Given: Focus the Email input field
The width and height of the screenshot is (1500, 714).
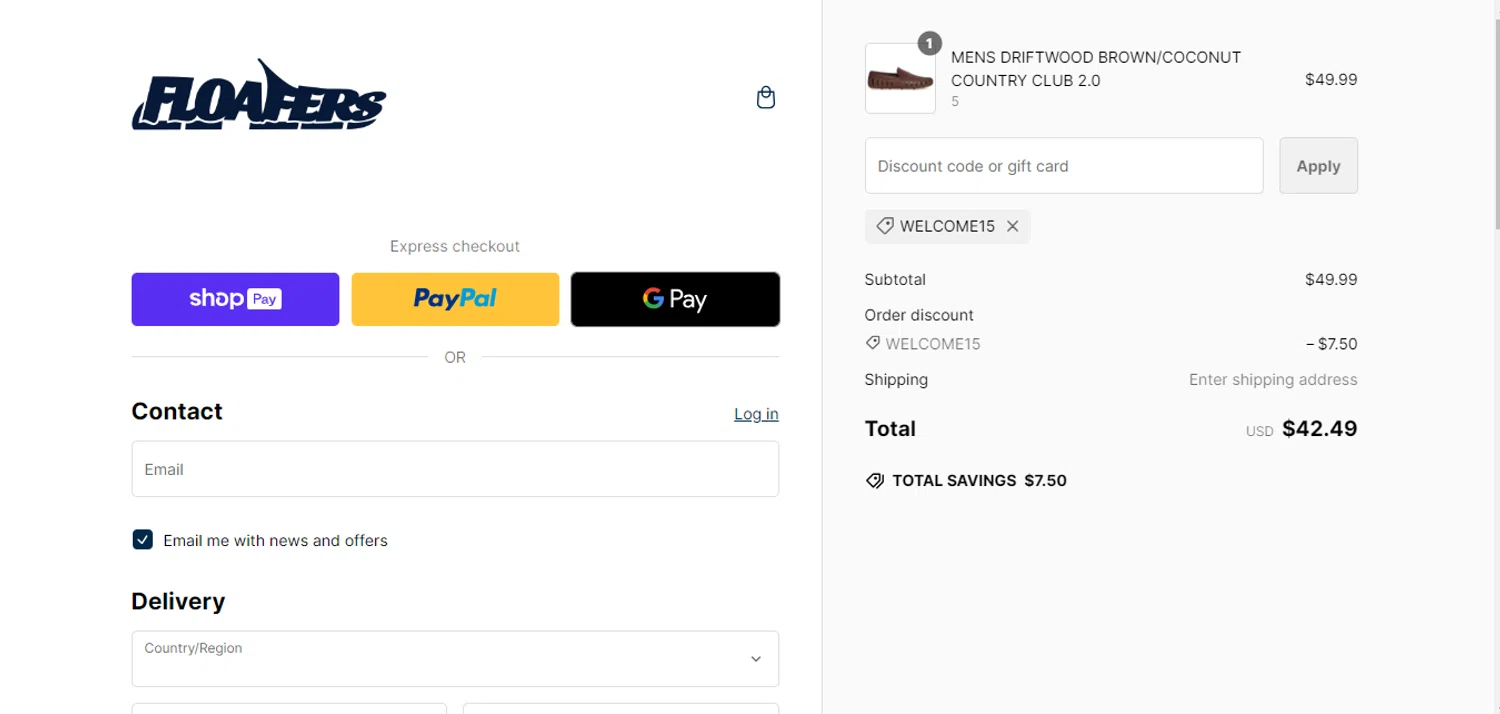Looking at the screenshot, I should point(455,469).
